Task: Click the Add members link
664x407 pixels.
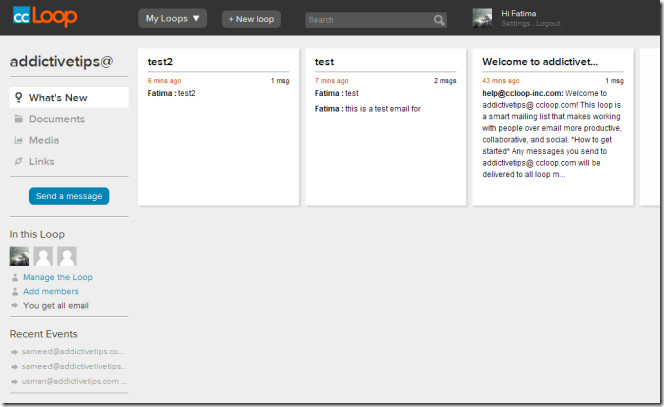Action: 51,291
